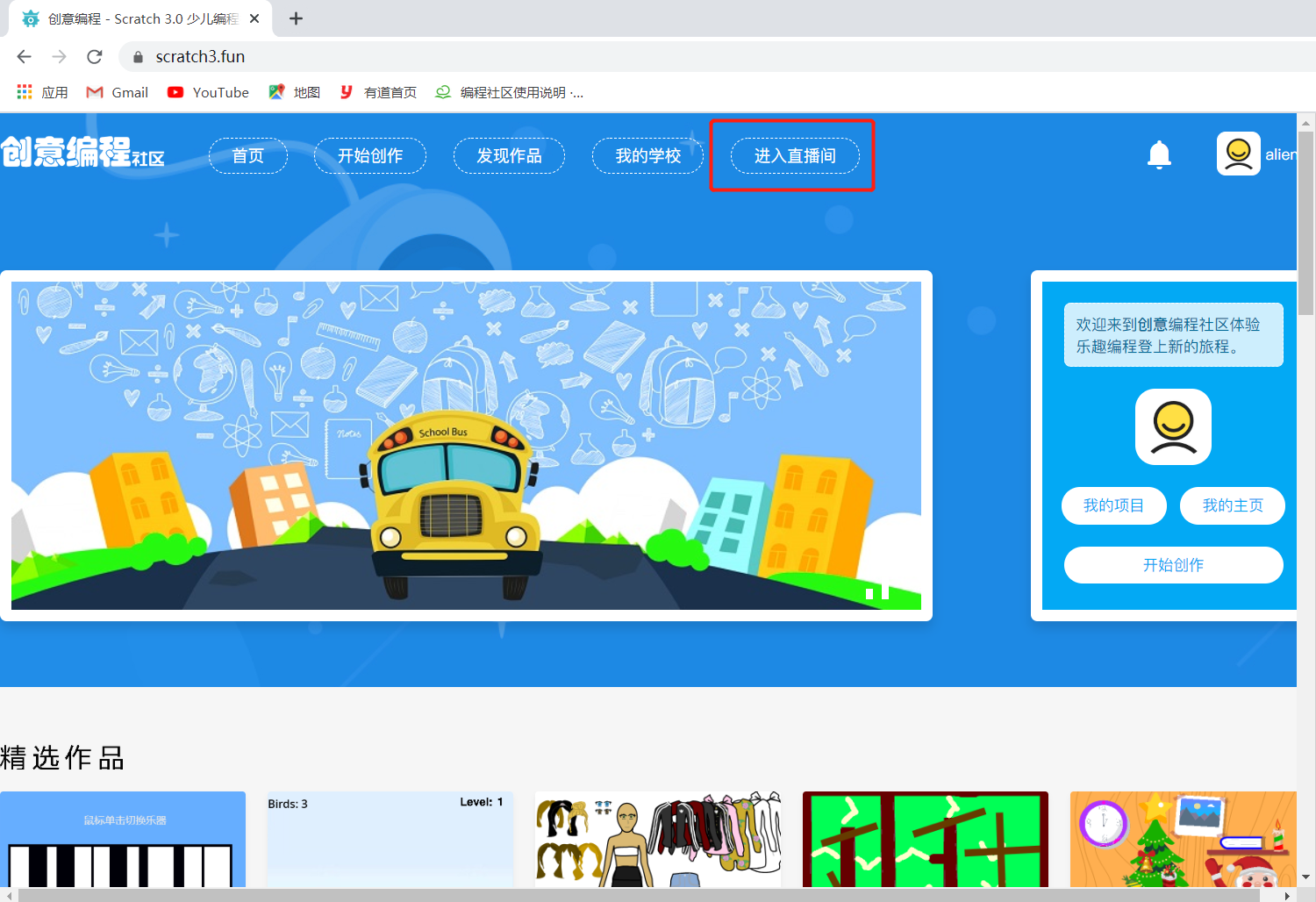The image size is (1316, 902).
Task: Open the 编程社区使用说明 bookmark
Action: tap(510, 92)
